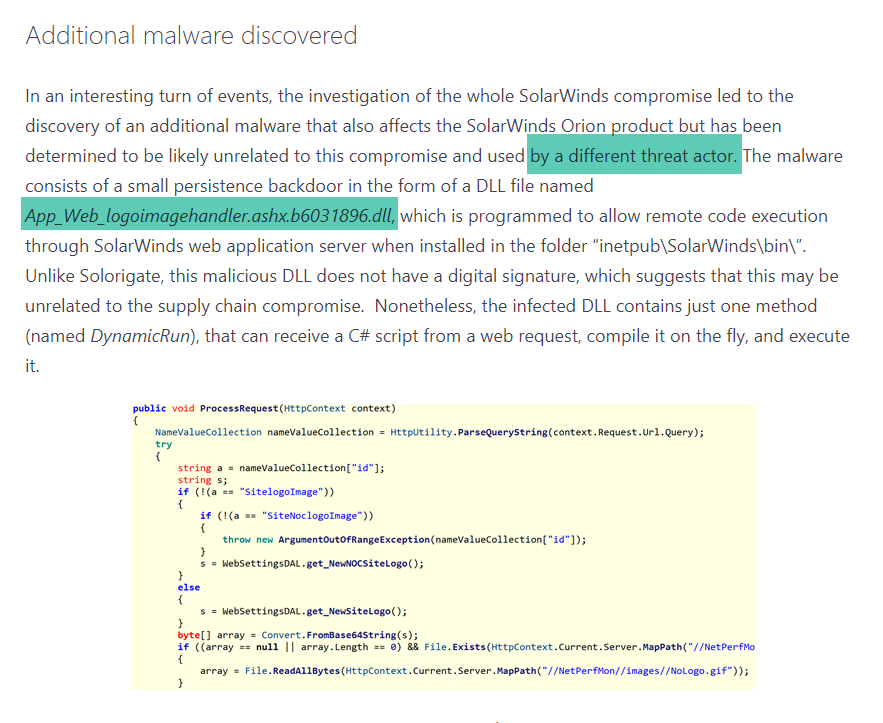
Task: Click the folder path "inetpub\SolarWinds\bin\"
Action: (x=699, y=246)
